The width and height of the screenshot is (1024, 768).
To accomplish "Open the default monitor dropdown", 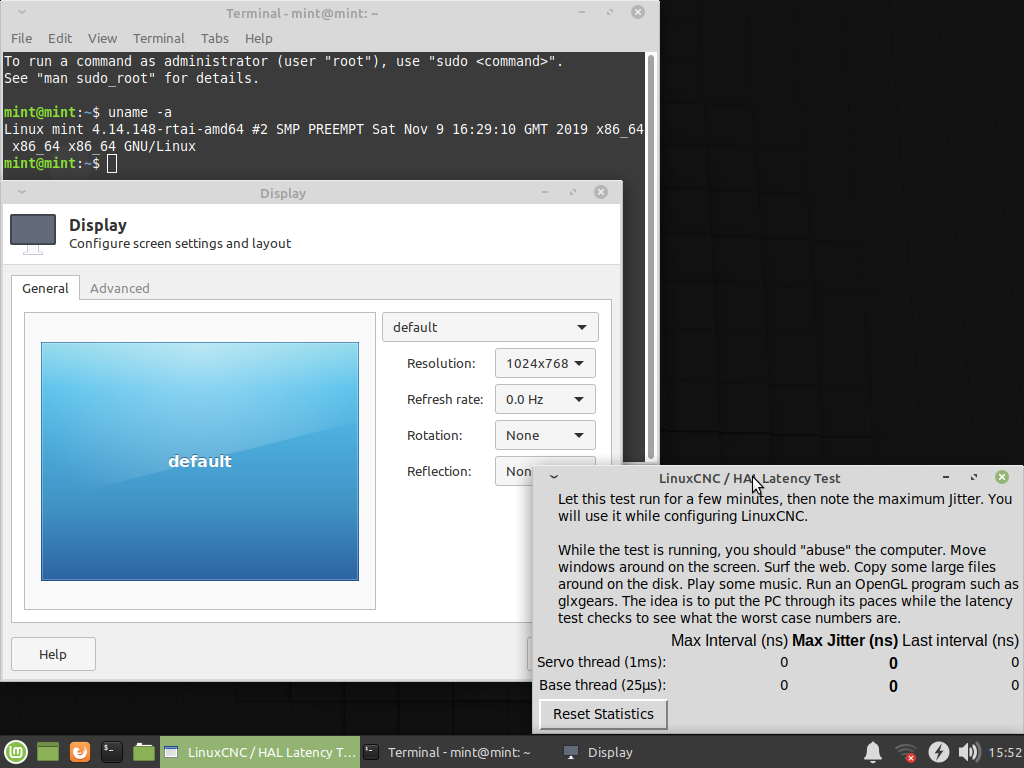I will coord(490,327).
